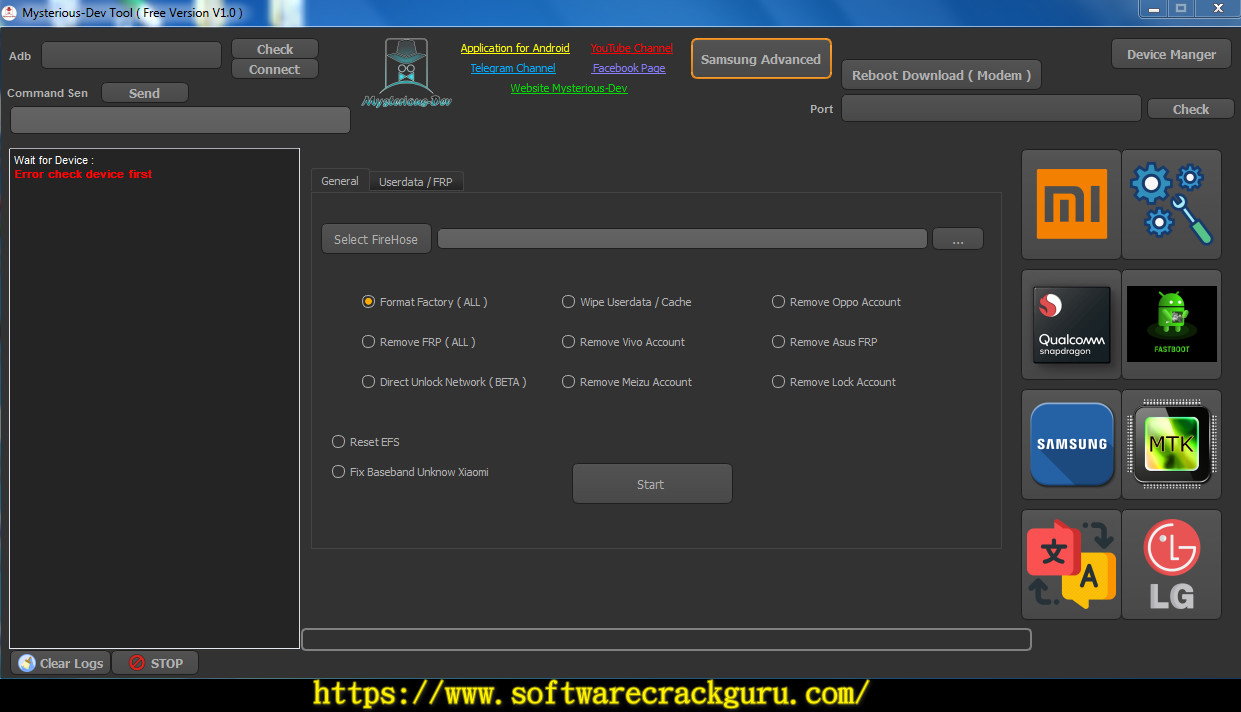Image resolution: width=1241 pixels, height=712 pixels.
Task: Close the Mysterious-Dev Tool window
Action: [x=1216, y=8]
